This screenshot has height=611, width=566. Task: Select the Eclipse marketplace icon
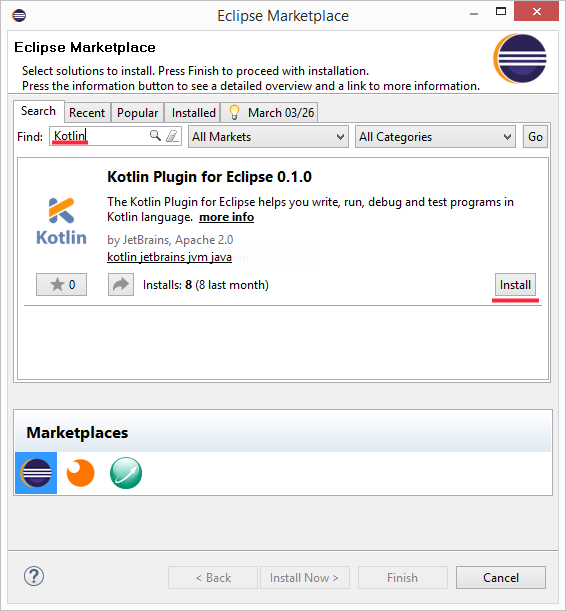36,473
